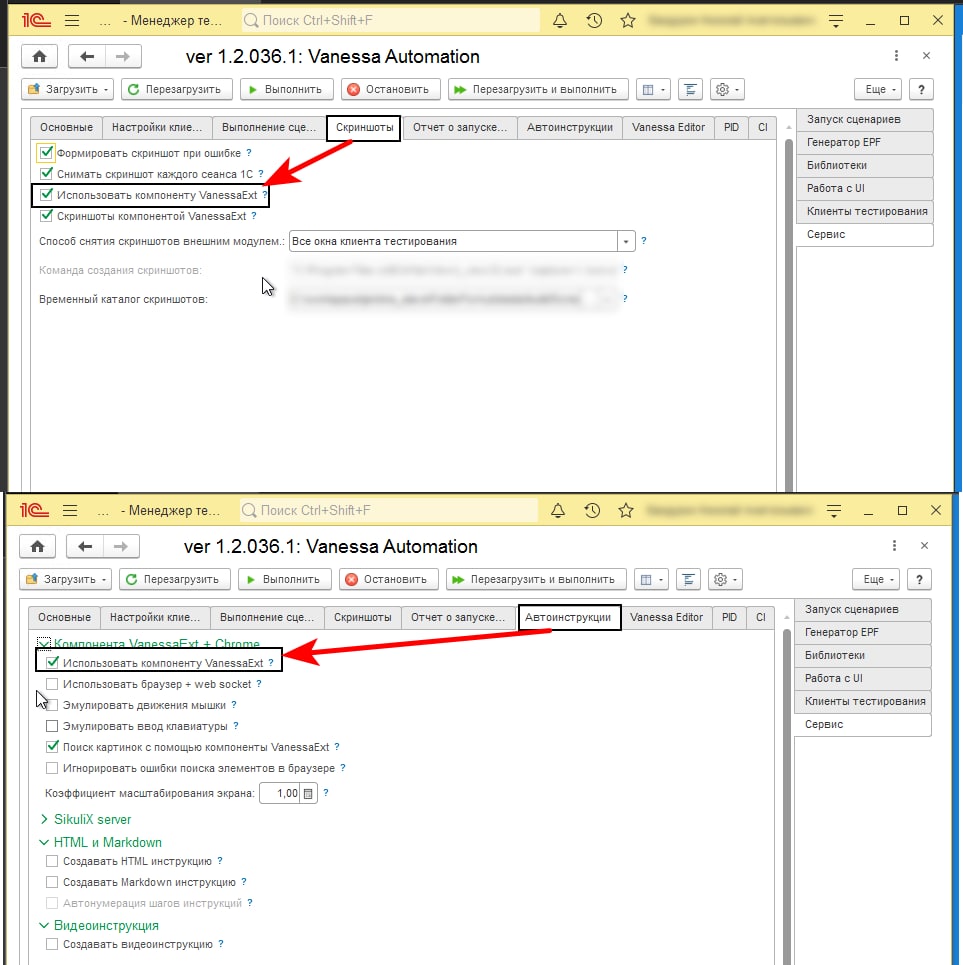
Task: Click favorites star in top window
Action: 628,20
